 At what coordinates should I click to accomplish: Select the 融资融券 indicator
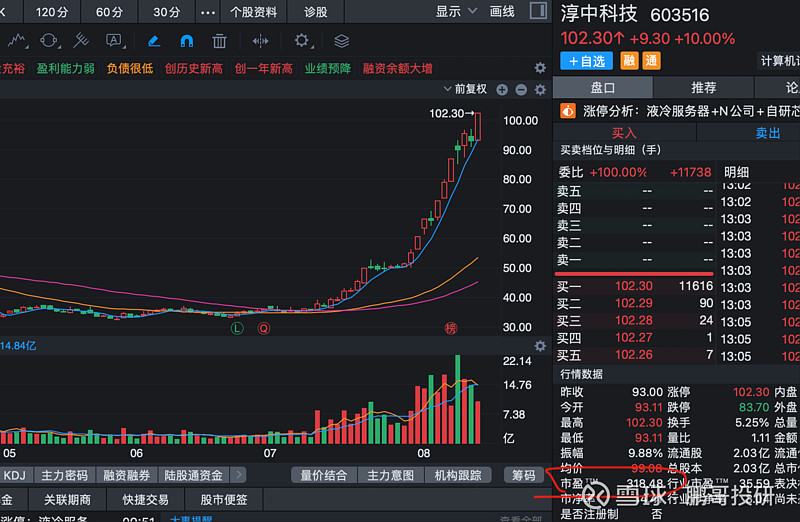tap(127, 475)
